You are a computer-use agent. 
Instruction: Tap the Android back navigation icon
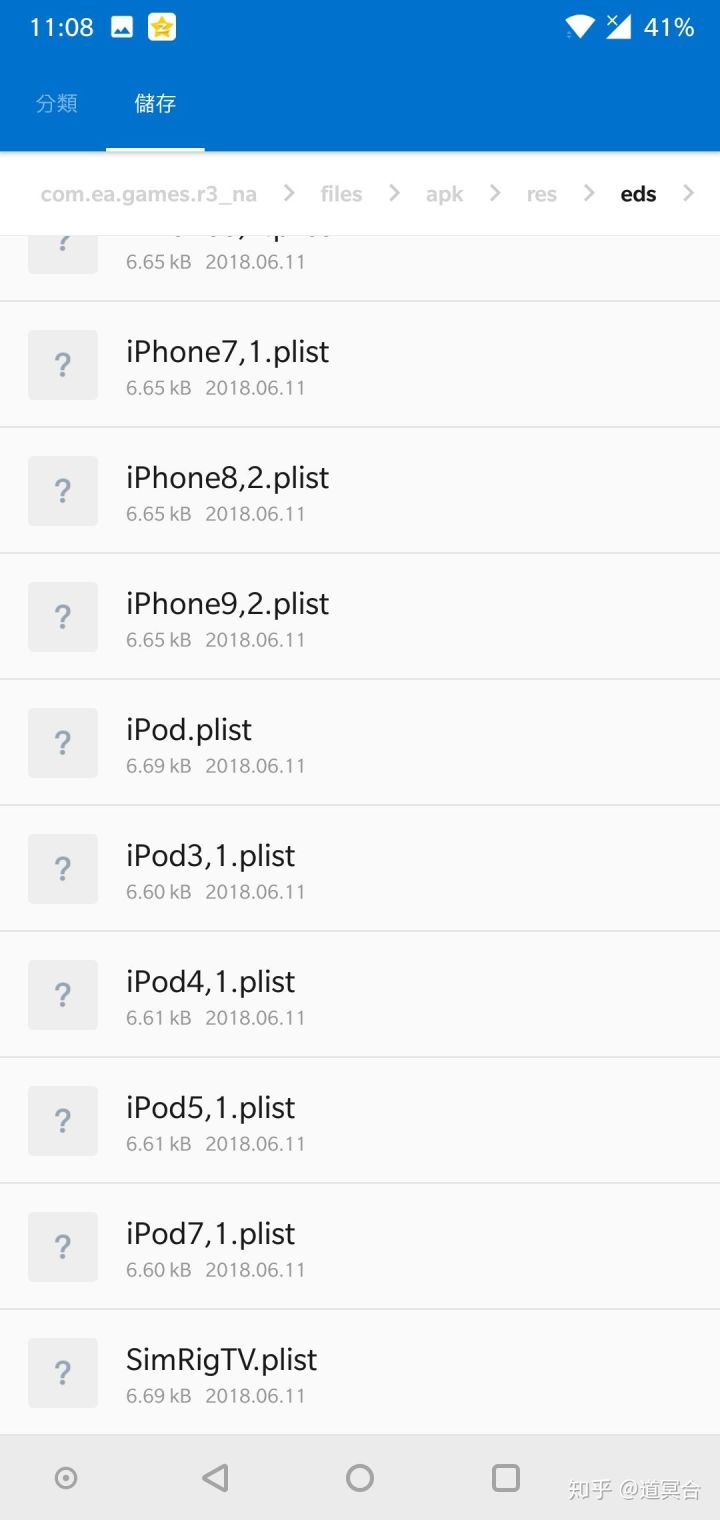[215, 1478]
